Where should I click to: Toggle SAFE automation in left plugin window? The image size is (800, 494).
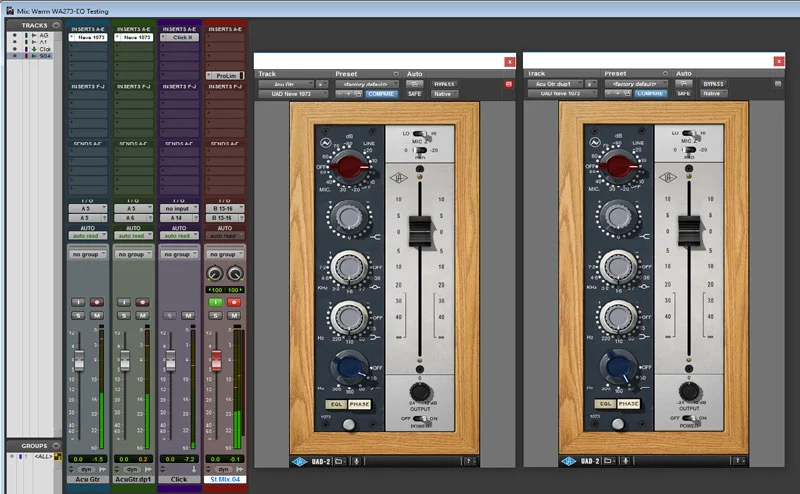tap(415, 94)
